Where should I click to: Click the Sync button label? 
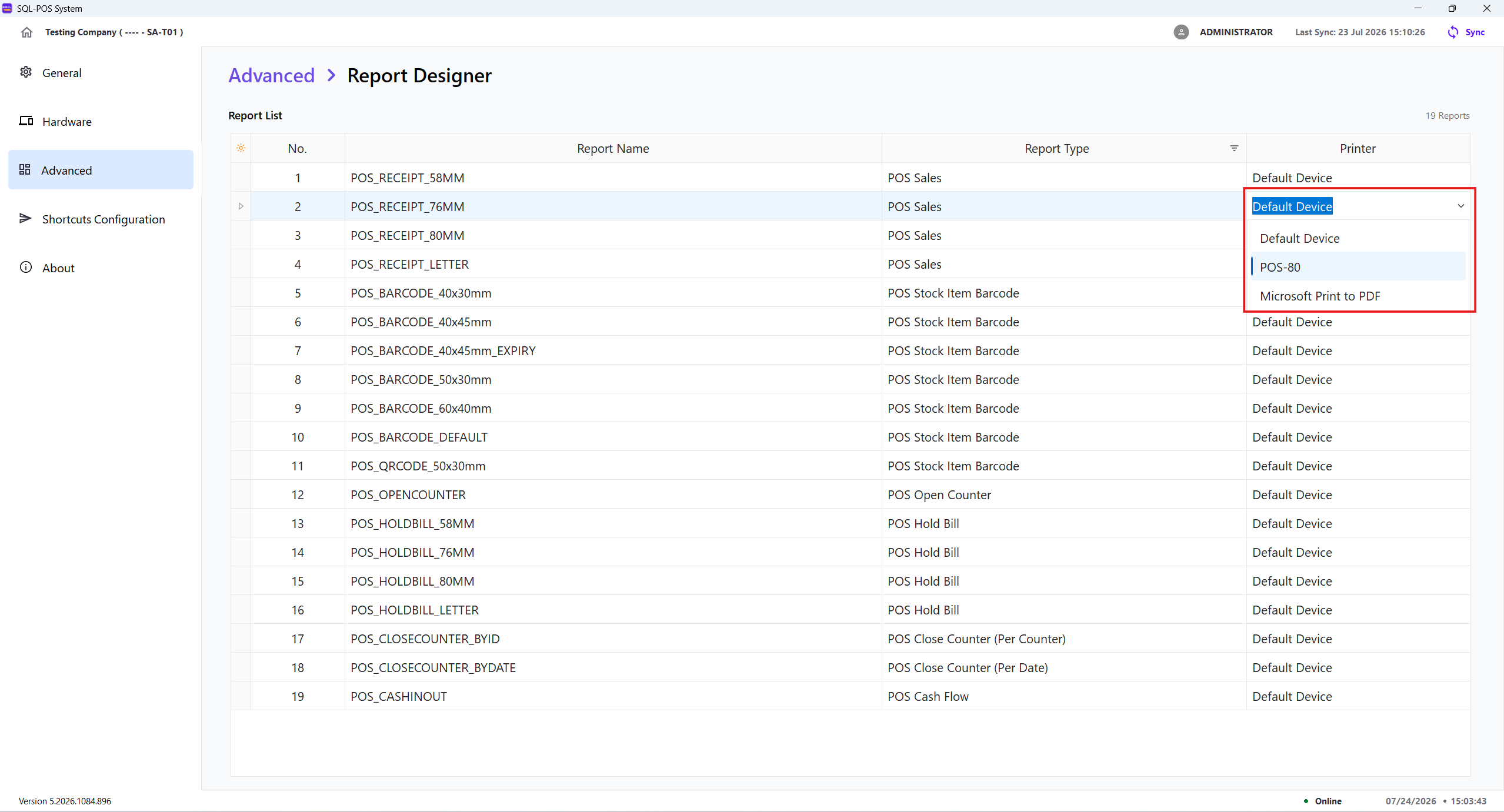coord(1475,32)
